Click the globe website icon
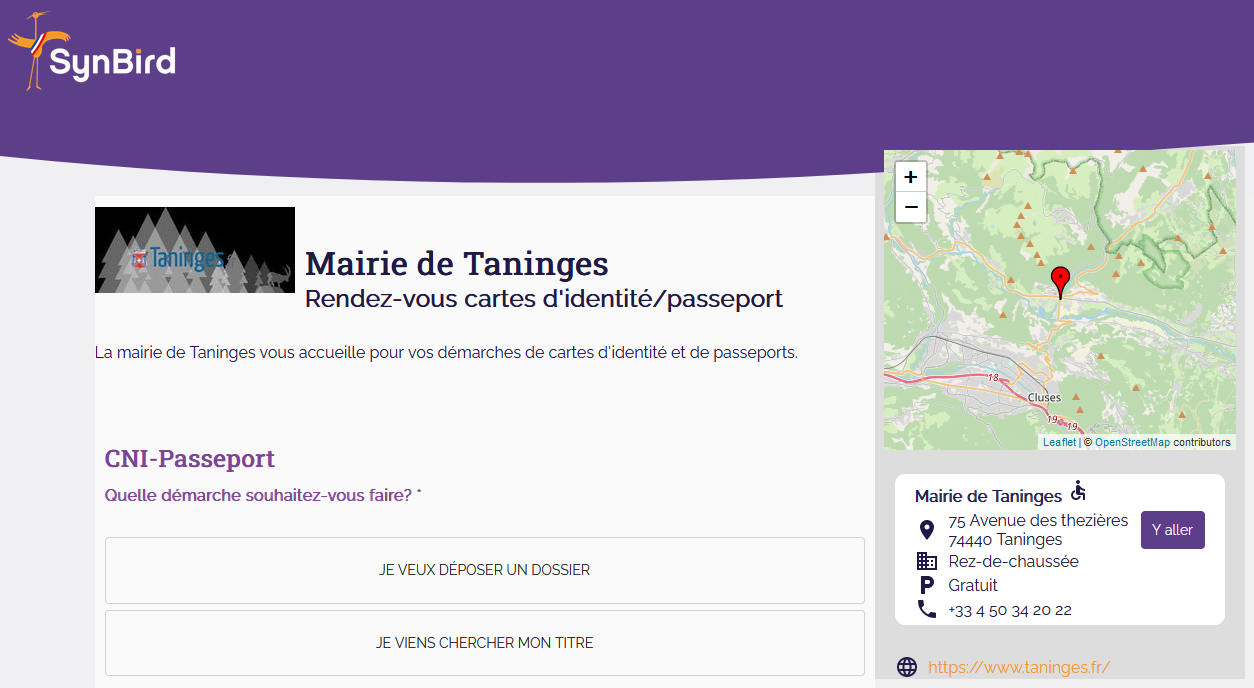Viewport: 1254px width, 688px height. point(907,667)
